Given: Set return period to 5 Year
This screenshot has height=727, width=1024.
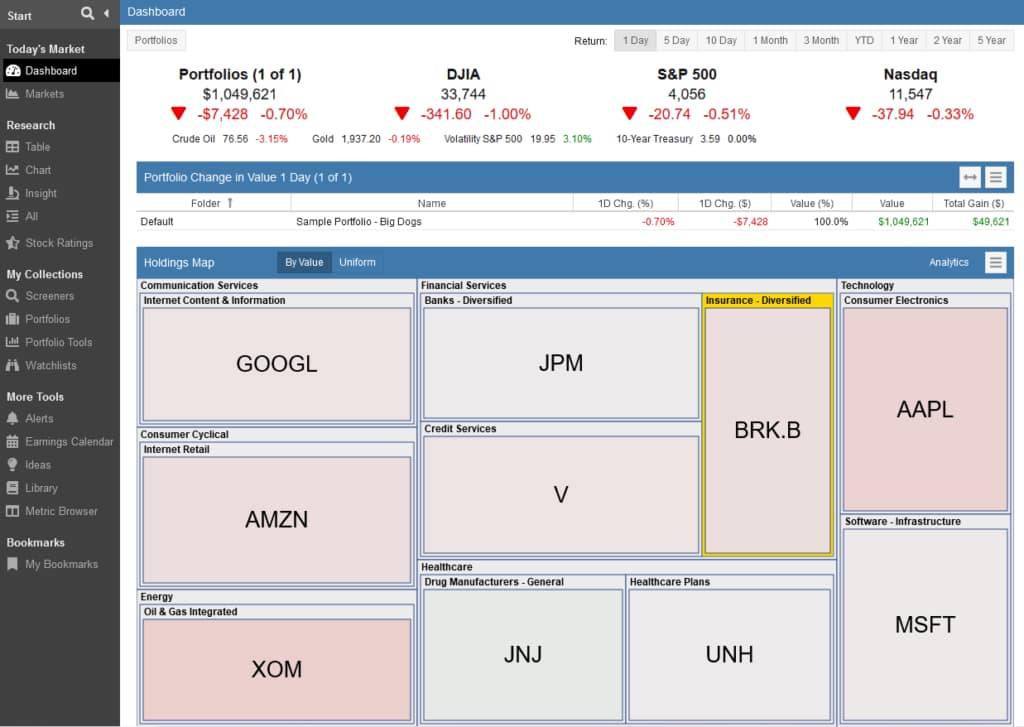Looking at the screenshot, I should (991, 40).
